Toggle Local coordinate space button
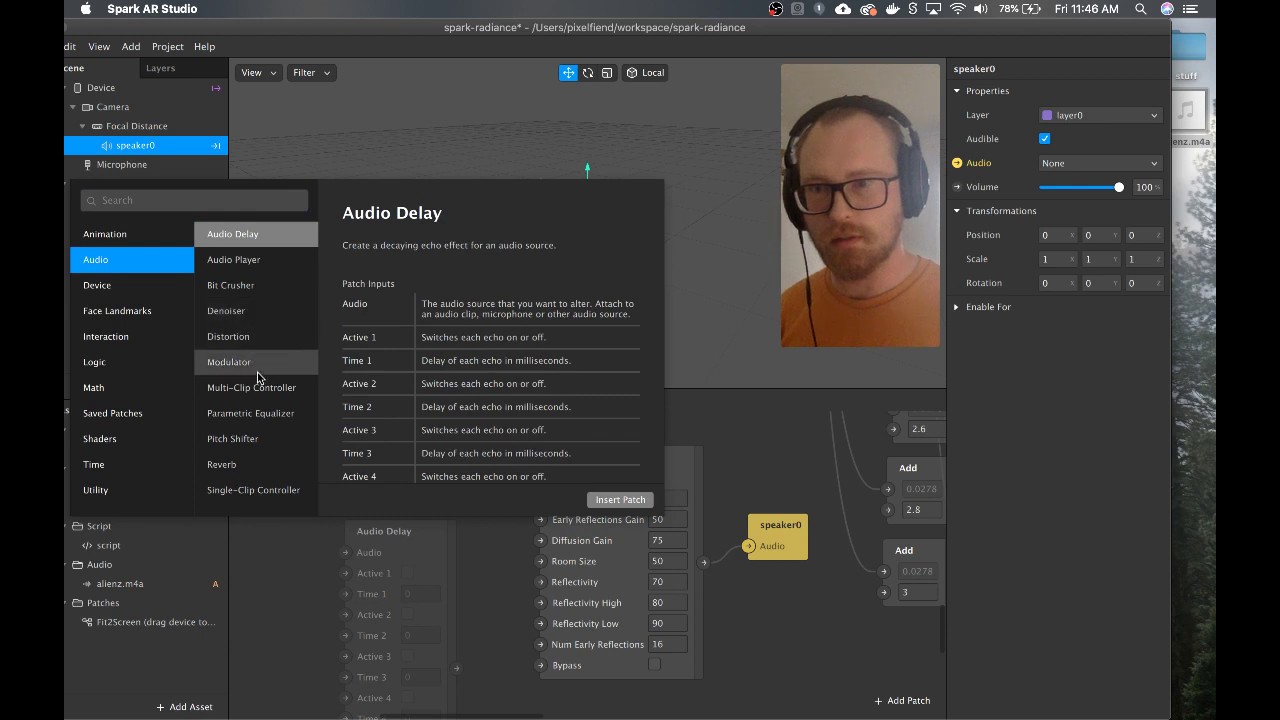This screenshot has height=720, width=1280. [x=645, y=73]
